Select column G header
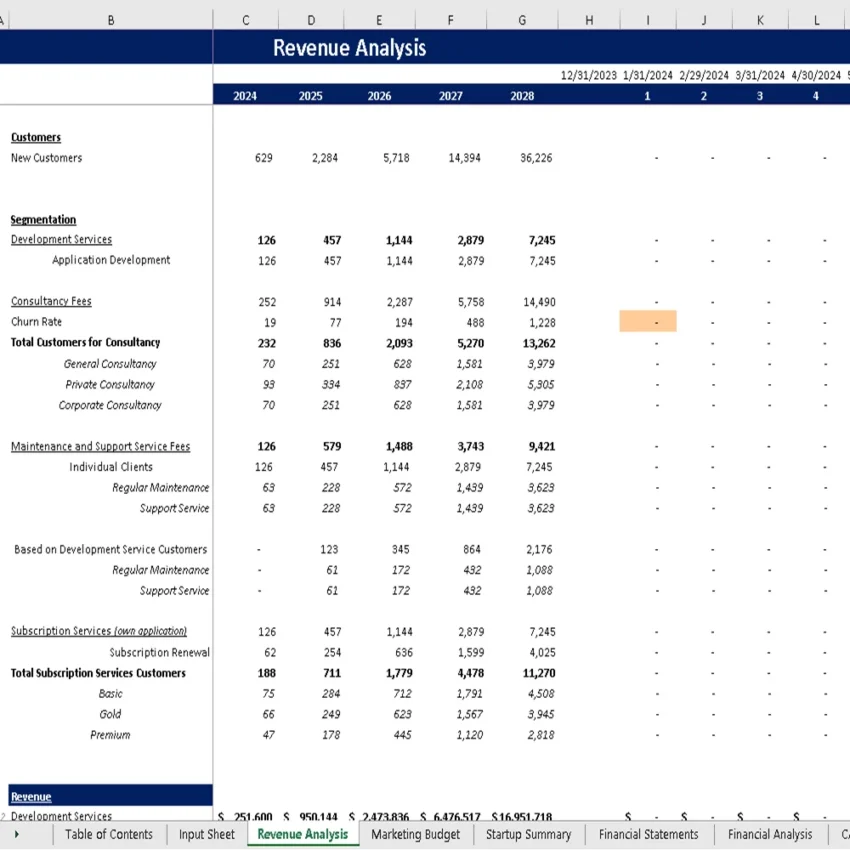Screen dimensions: 850x850 [522, 20]
